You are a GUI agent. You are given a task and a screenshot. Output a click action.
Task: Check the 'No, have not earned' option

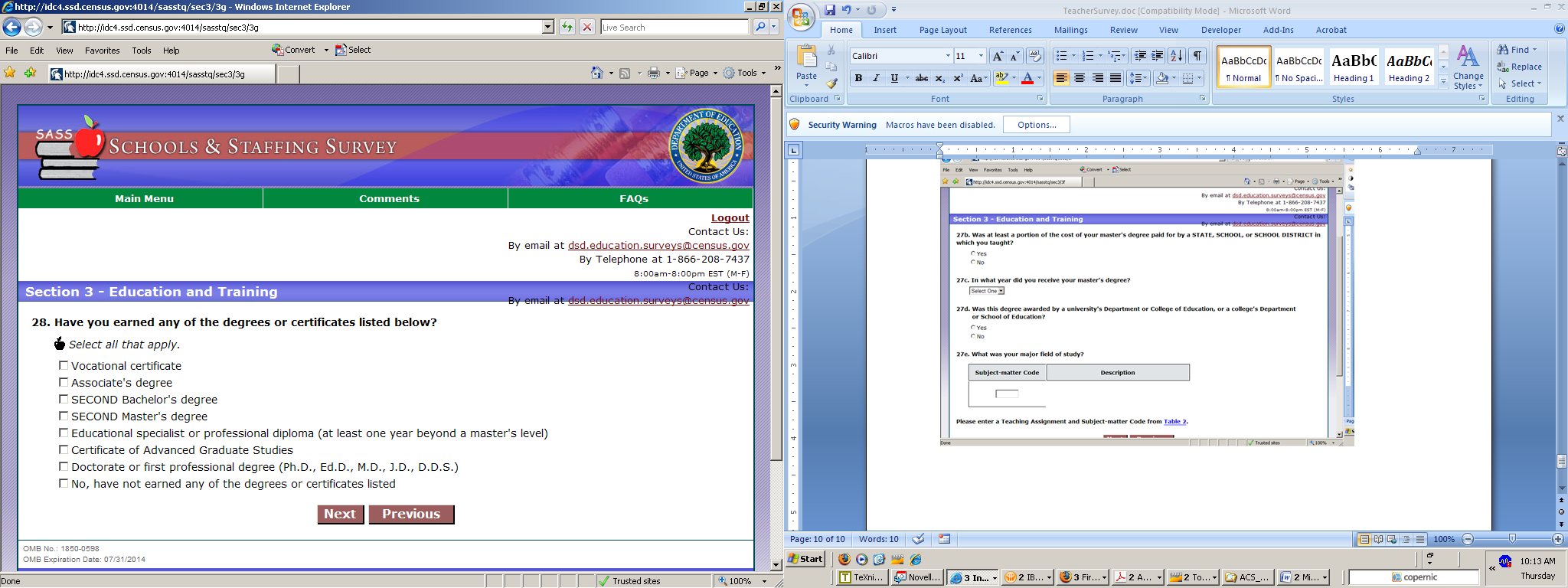(x=64, y=483)
